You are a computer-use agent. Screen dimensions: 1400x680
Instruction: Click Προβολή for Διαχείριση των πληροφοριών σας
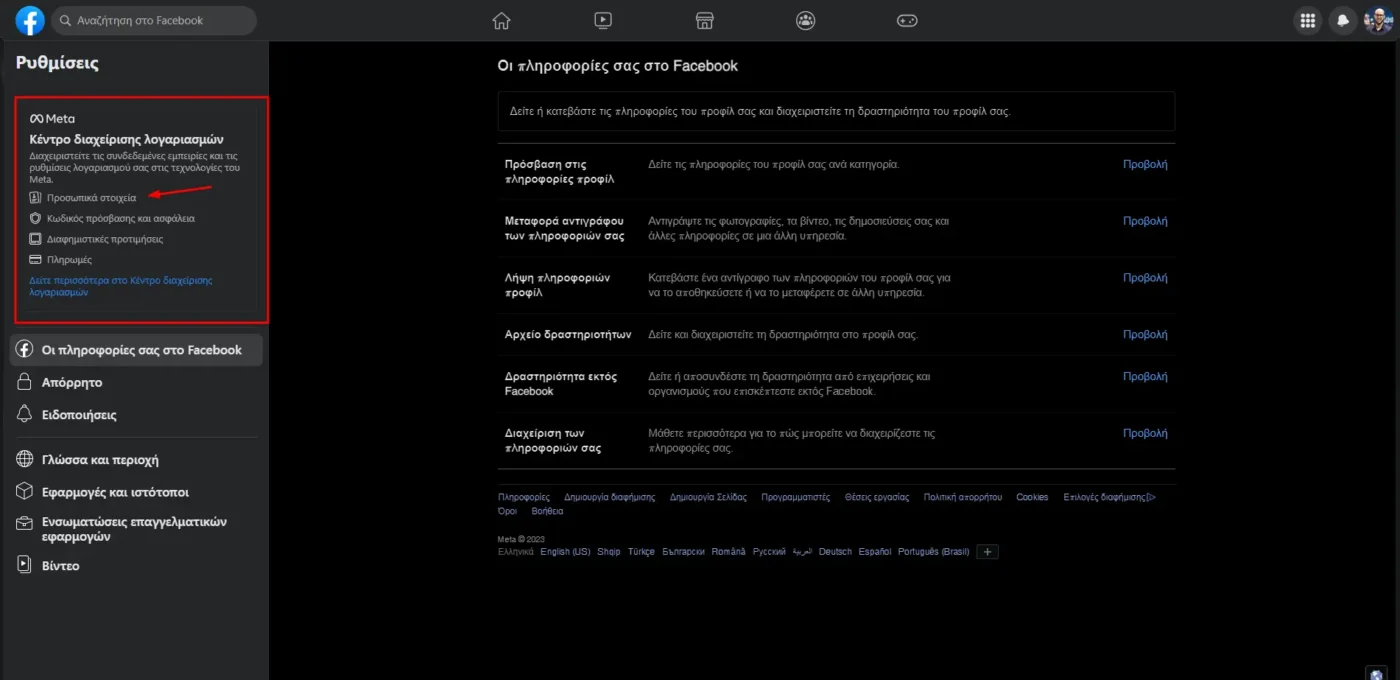[x=1145, y=434]
